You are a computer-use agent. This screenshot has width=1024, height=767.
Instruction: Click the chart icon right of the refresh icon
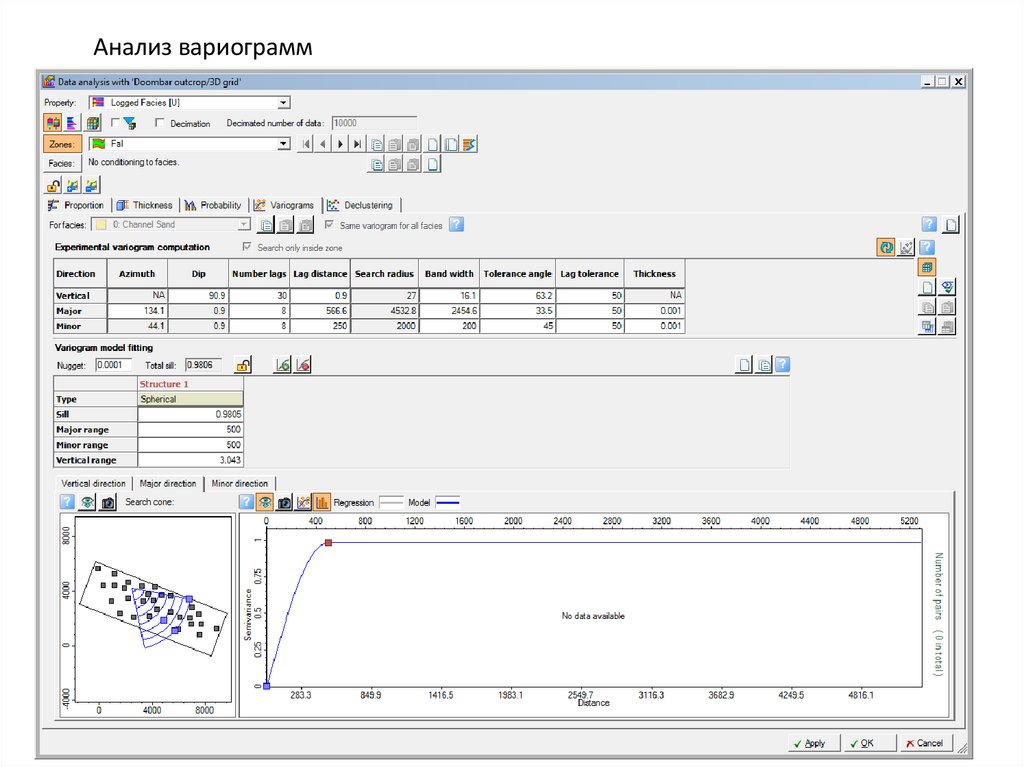click(x=906, y=247)
